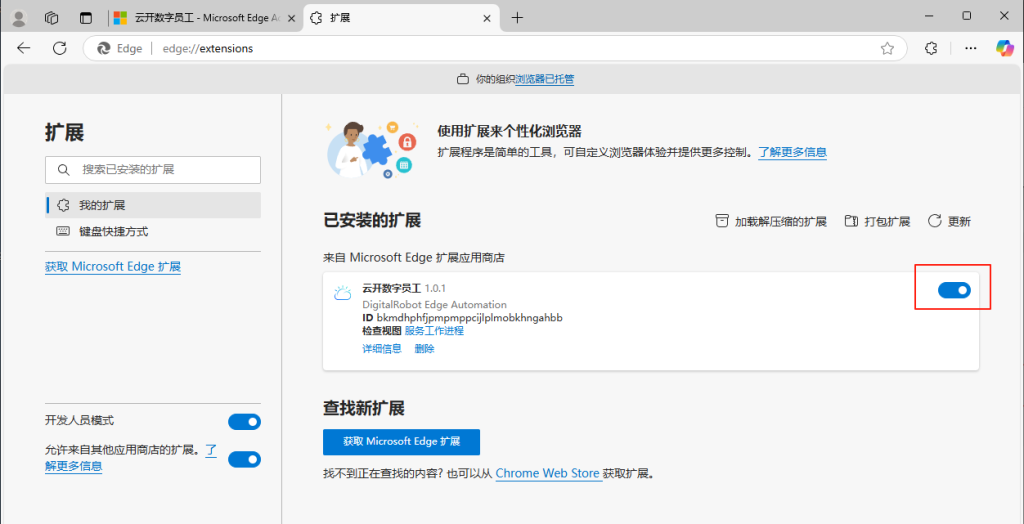Close the 云开数字员工 tab
This screenshot has height=524, width=1024.
[x=291, y=18]
